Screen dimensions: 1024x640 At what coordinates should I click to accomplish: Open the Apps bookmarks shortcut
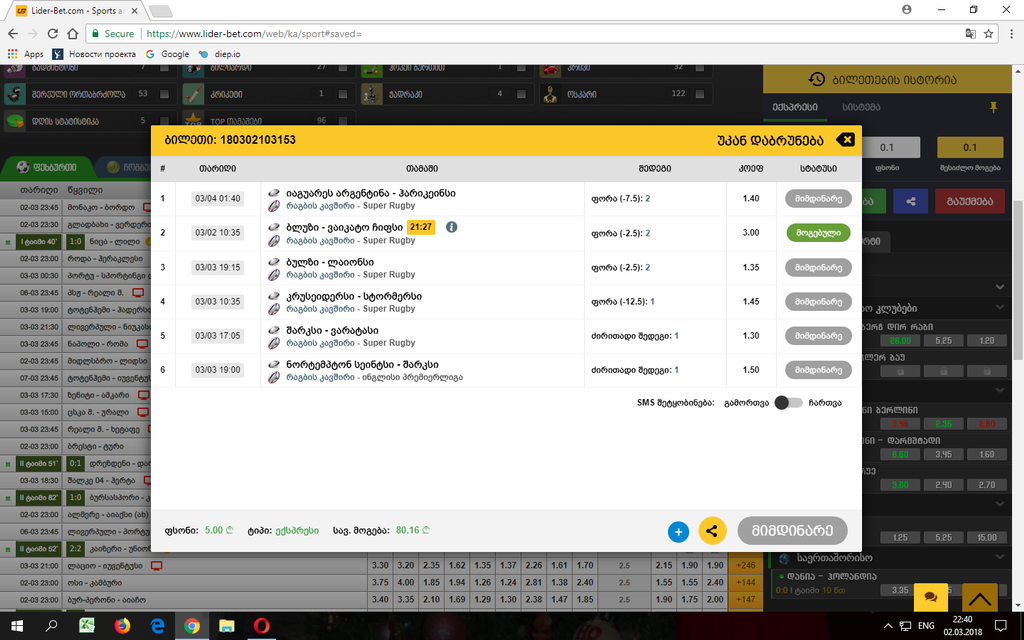click(x=25, y=54)
